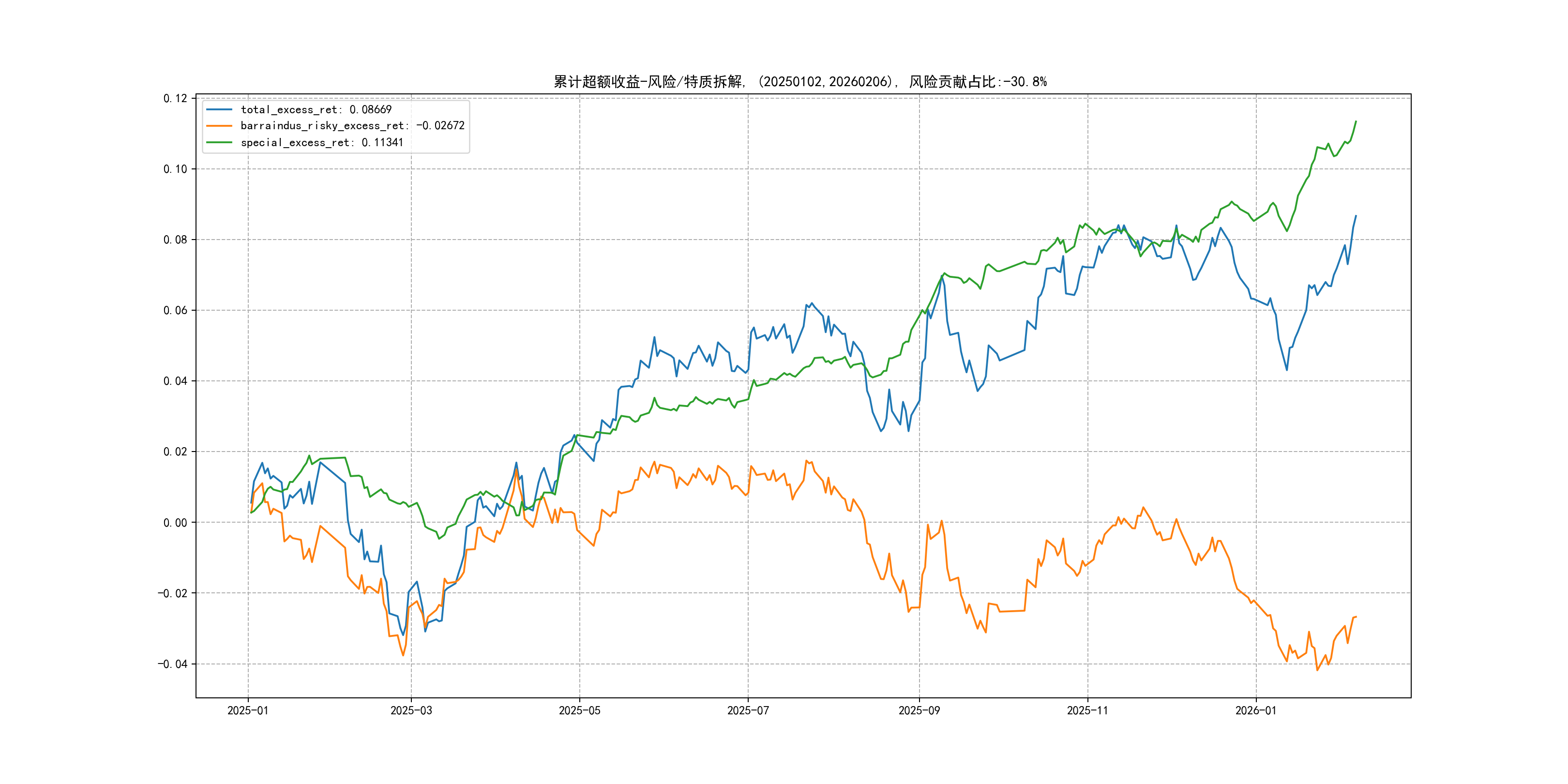Click the final endpoint of the blue line

tap(1356, 215)
